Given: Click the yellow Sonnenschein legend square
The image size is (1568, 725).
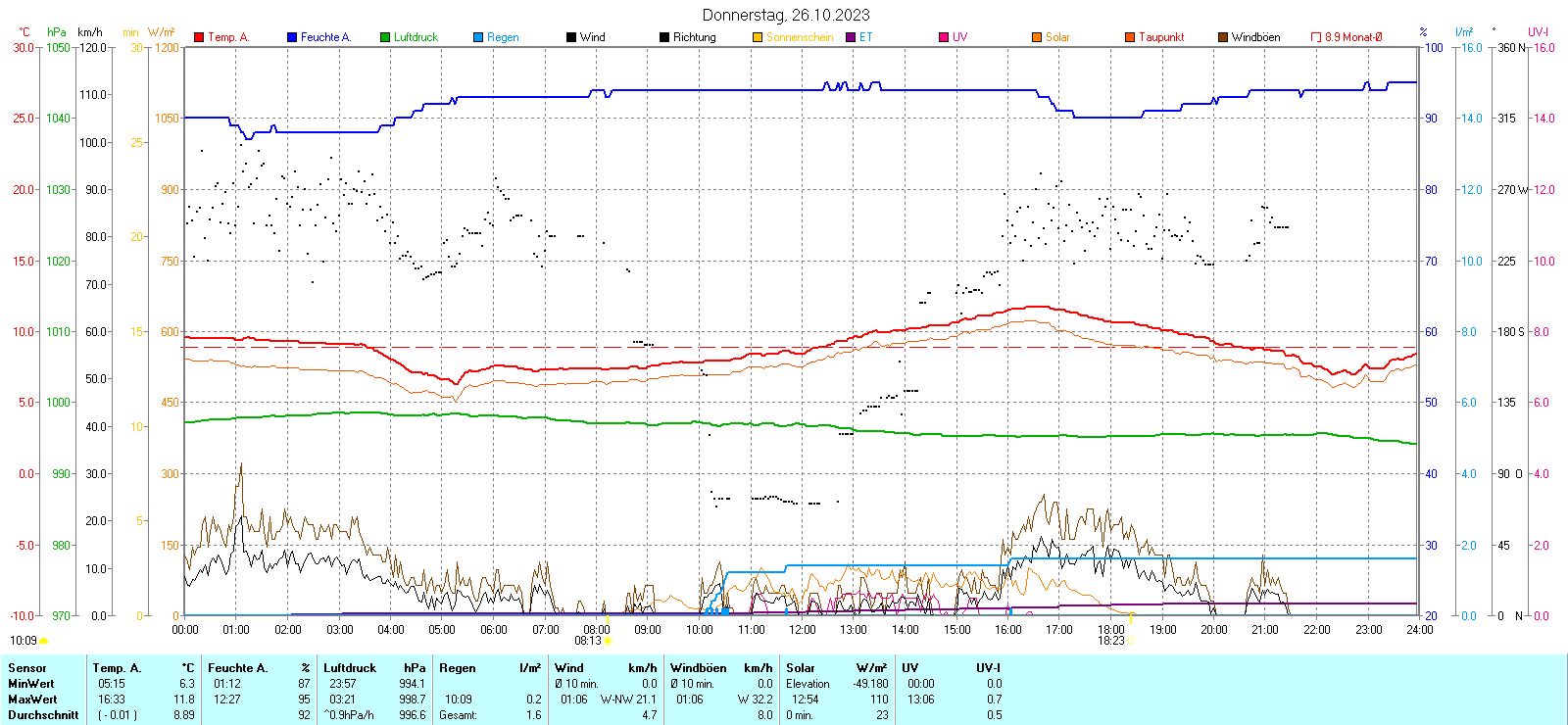Looking at the screenshot, I should point(758,37).
